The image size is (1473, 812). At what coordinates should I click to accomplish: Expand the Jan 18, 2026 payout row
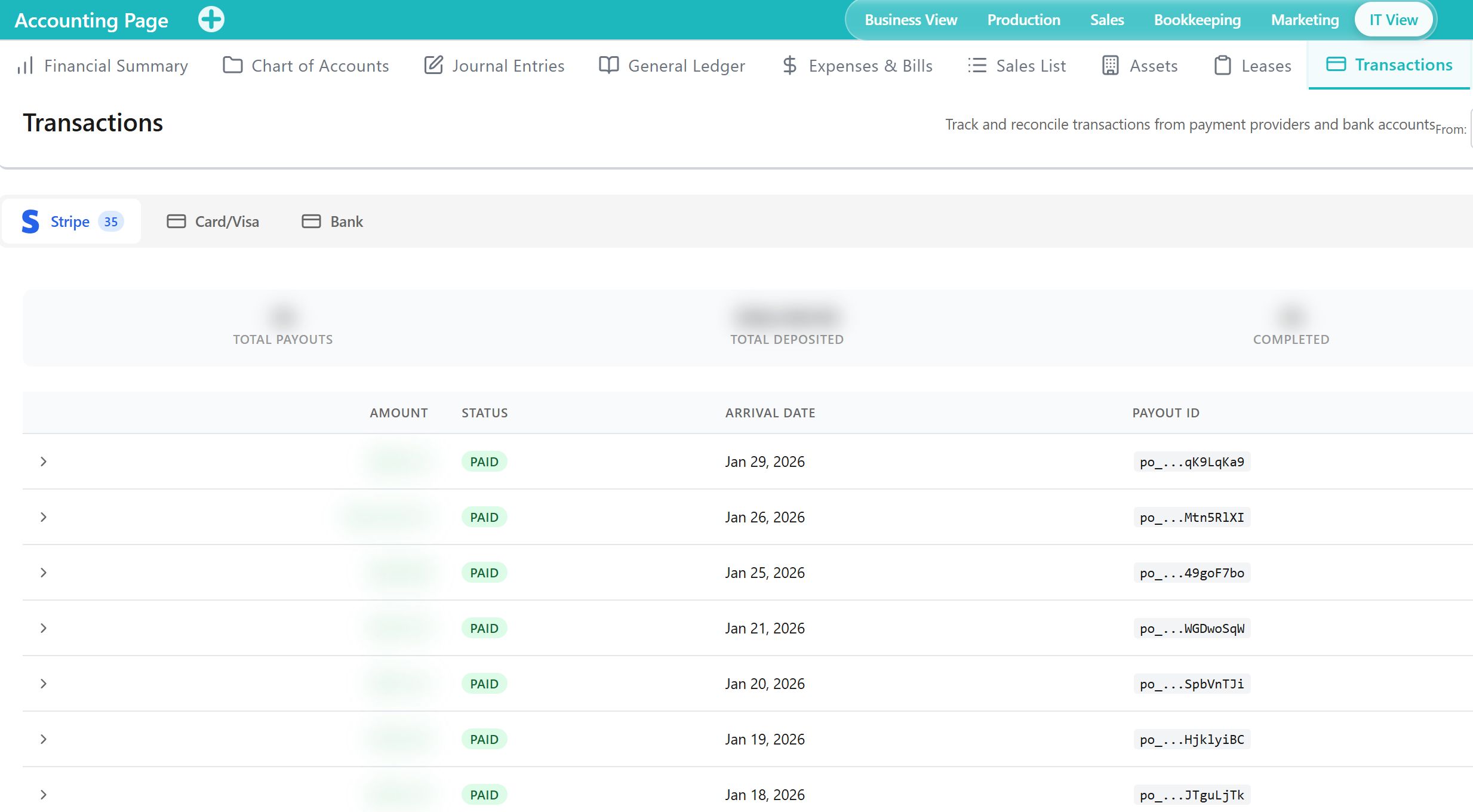click(44, 795)
